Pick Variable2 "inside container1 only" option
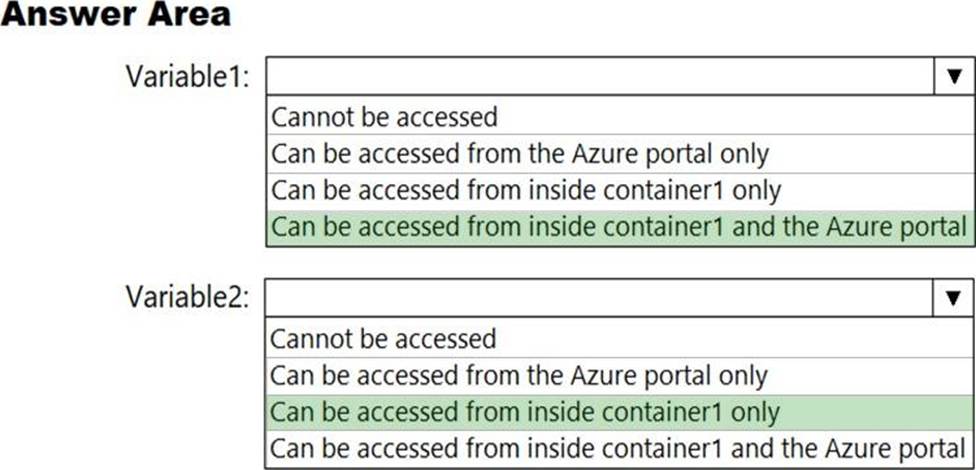This screenshot has width=976, height=470. tap(526, 411)
